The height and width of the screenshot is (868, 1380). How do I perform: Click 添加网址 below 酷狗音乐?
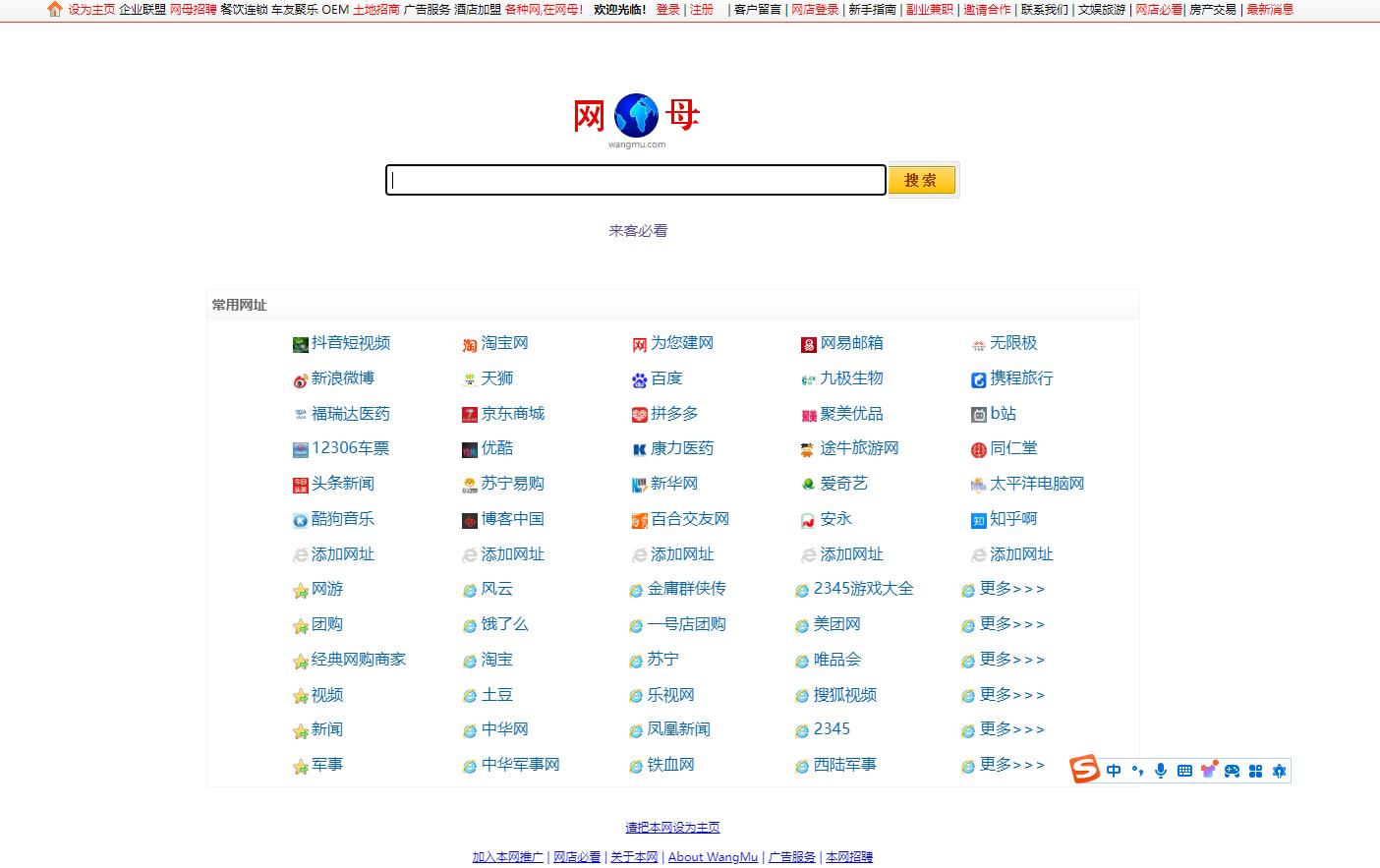click(343, 554)
